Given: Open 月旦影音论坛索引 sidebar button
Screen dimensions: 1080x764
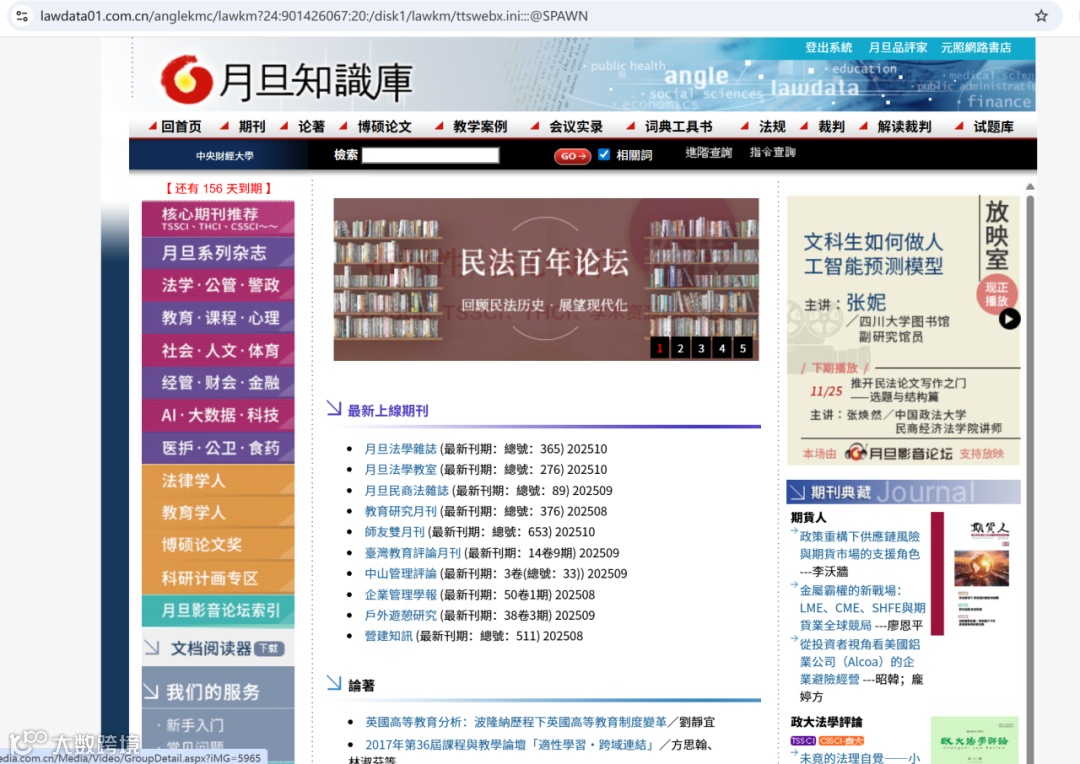Looking at the screenshot, I should pos(218,610).
